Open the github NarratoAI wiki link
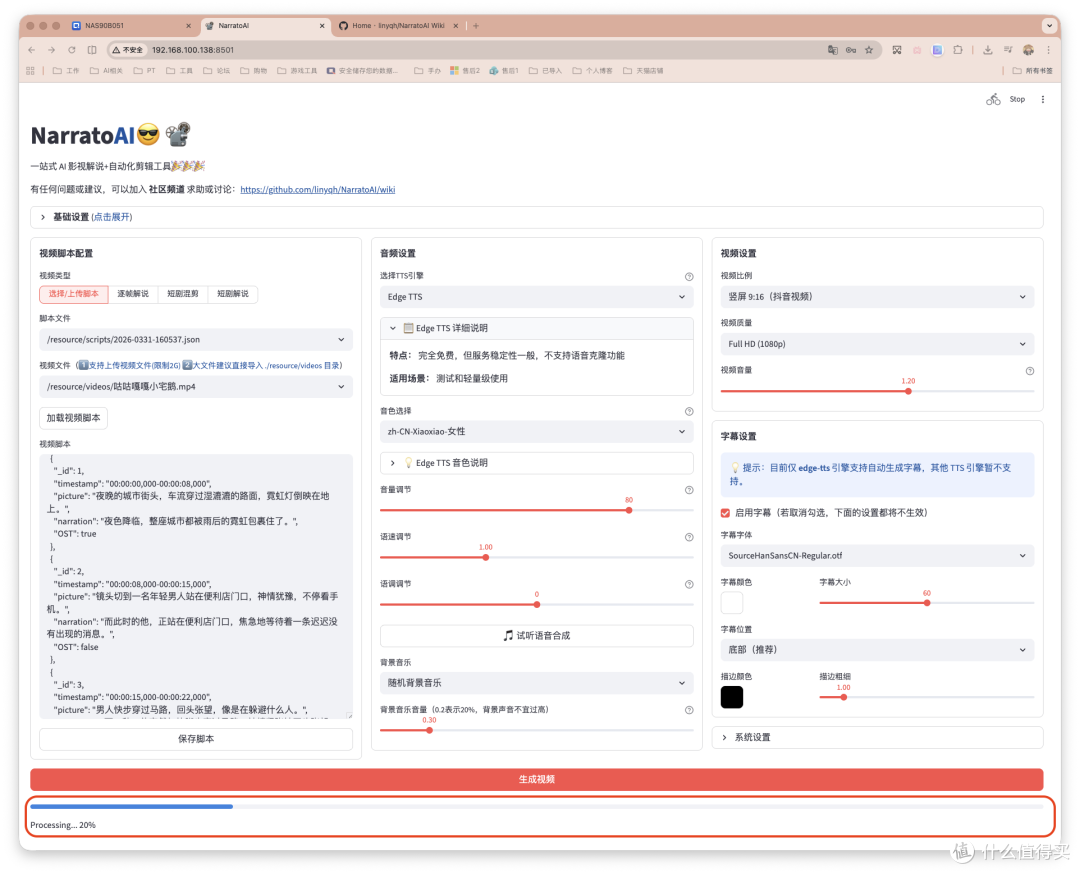This screenshot has height=874, width=1080. coord(318,189)
